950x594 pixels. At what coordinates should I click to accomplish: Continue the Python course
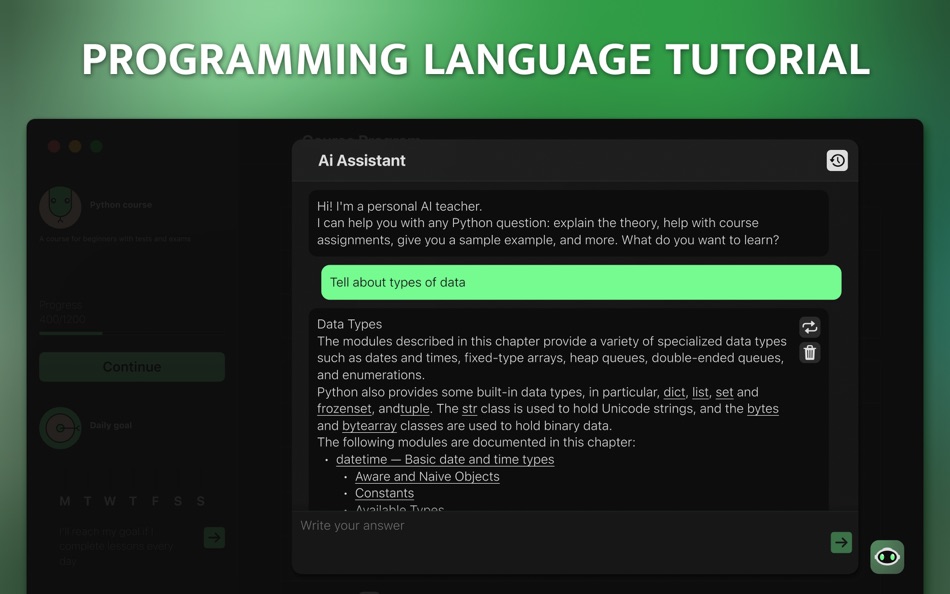click(x=132, y=367)
